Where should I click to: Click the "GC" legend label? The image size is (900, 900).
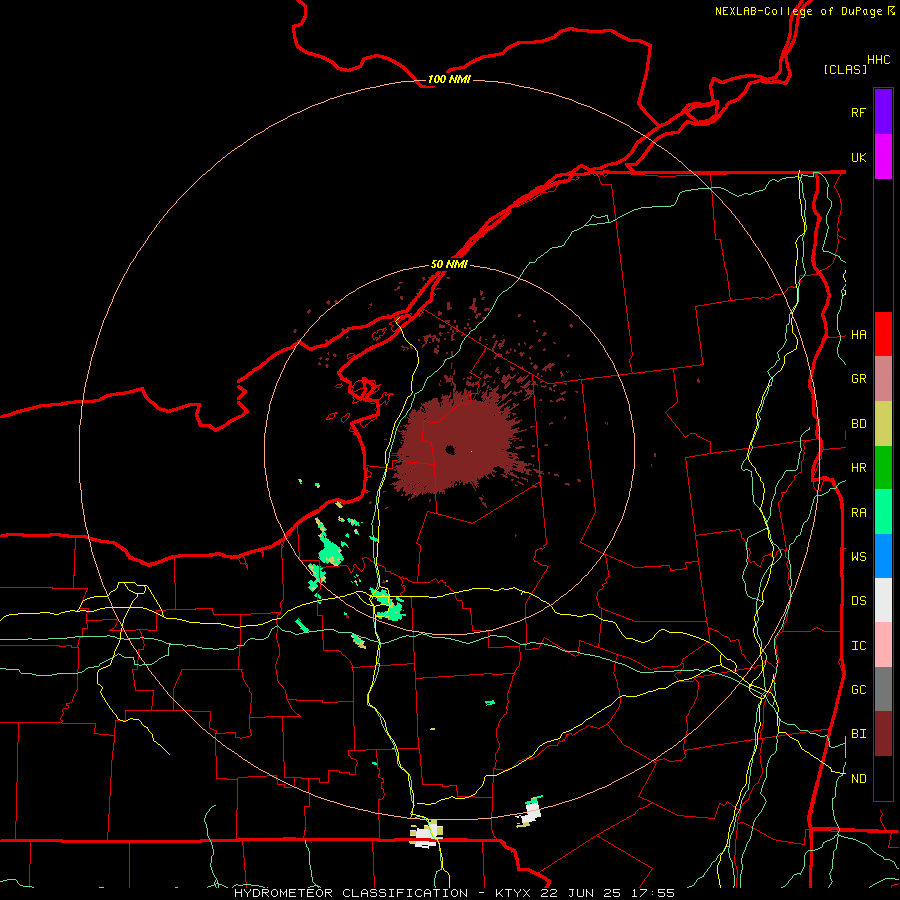tap(858, 690)
